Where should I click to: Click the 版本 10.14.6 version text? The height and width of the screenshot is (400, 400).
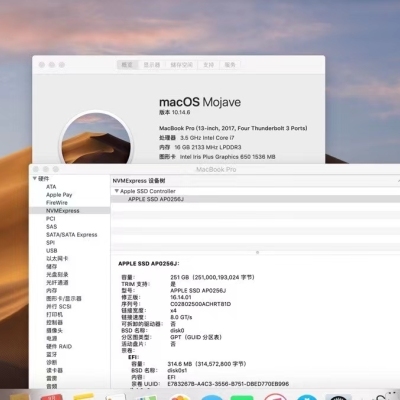pyautogui.click(x=175, y=112)
